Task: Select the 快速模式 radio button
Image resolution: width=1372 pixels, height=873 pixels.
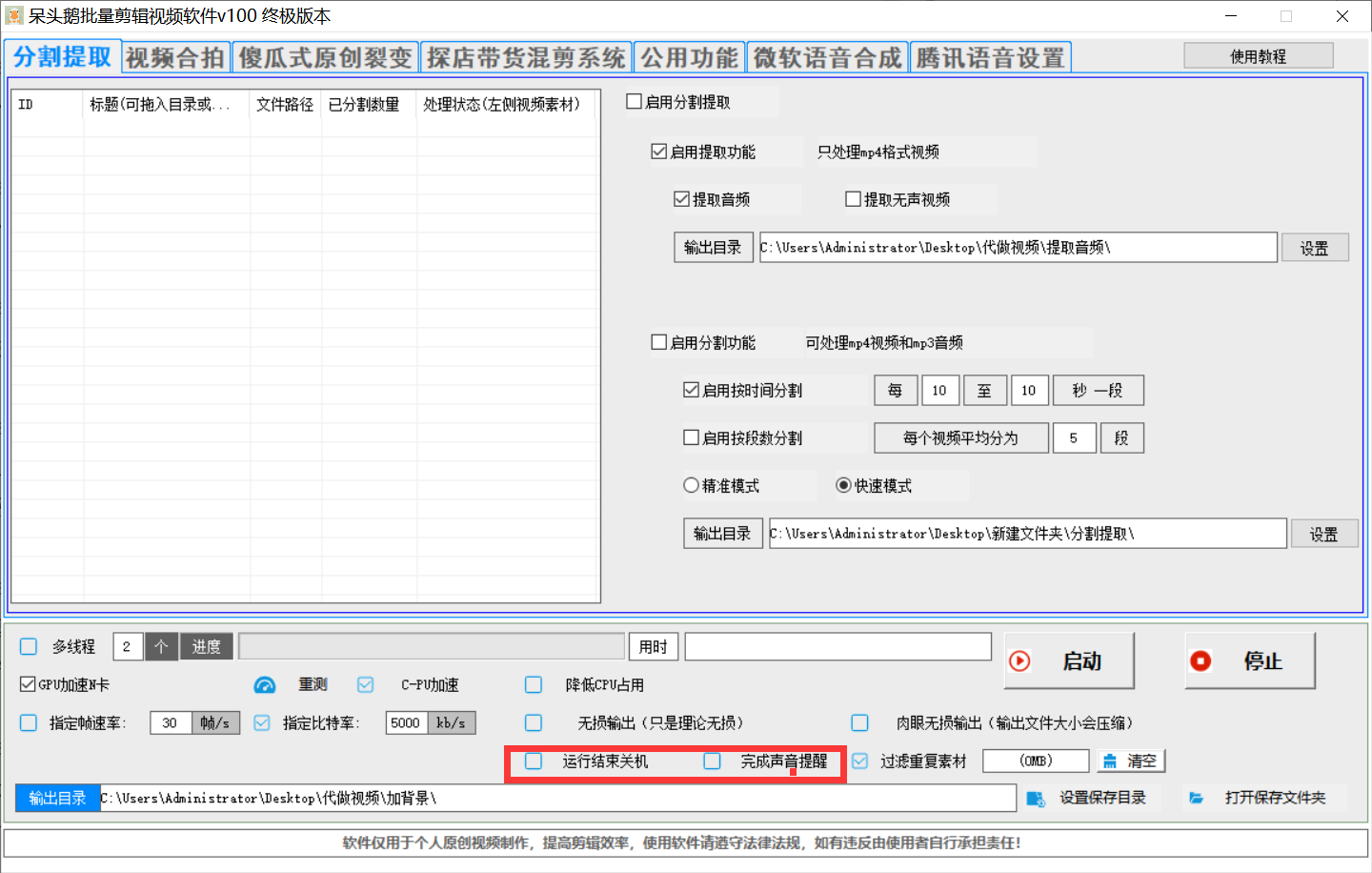Action: 843,485
